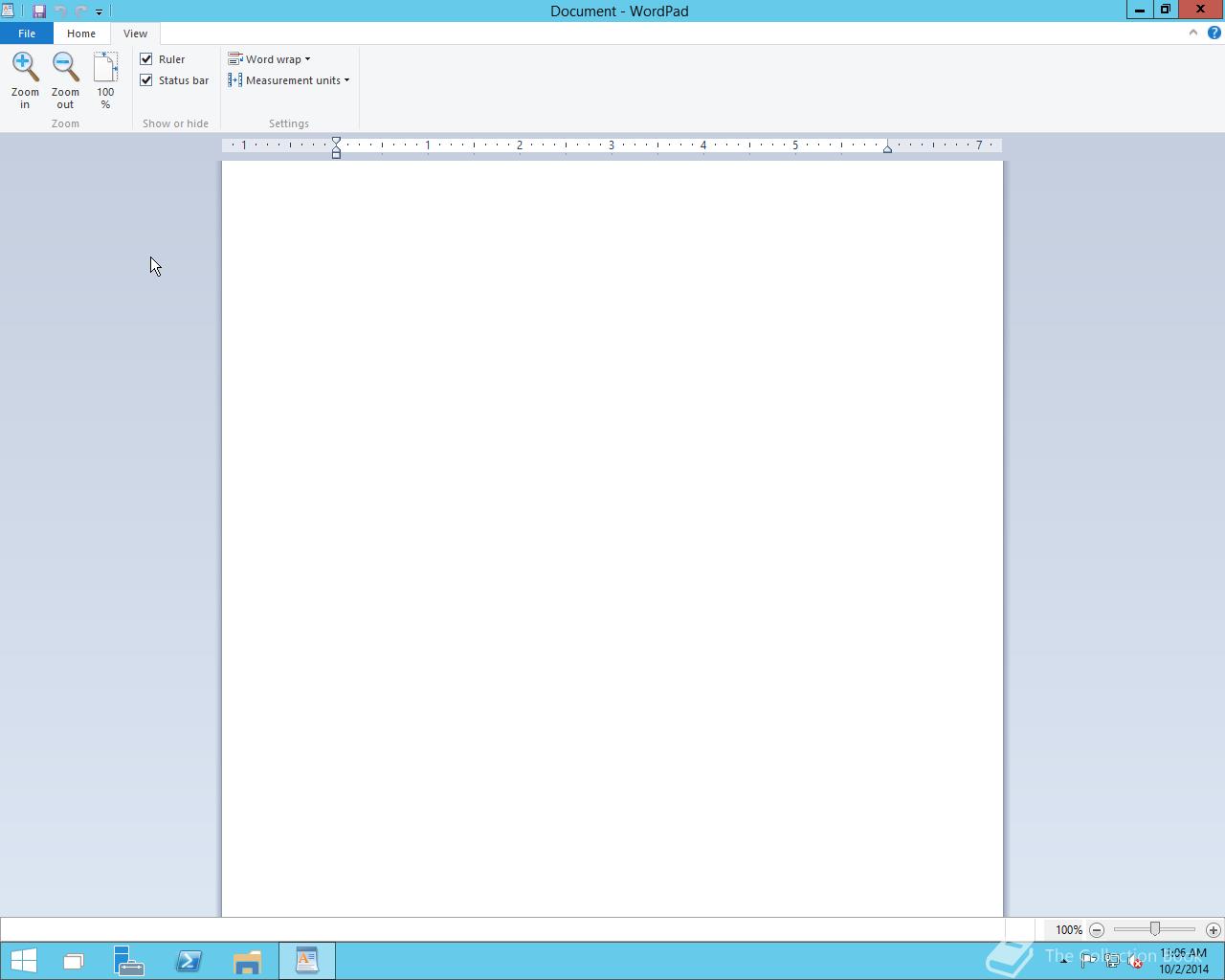Select the View ribbon tab
1225x980 pixels.
[135, 33]
